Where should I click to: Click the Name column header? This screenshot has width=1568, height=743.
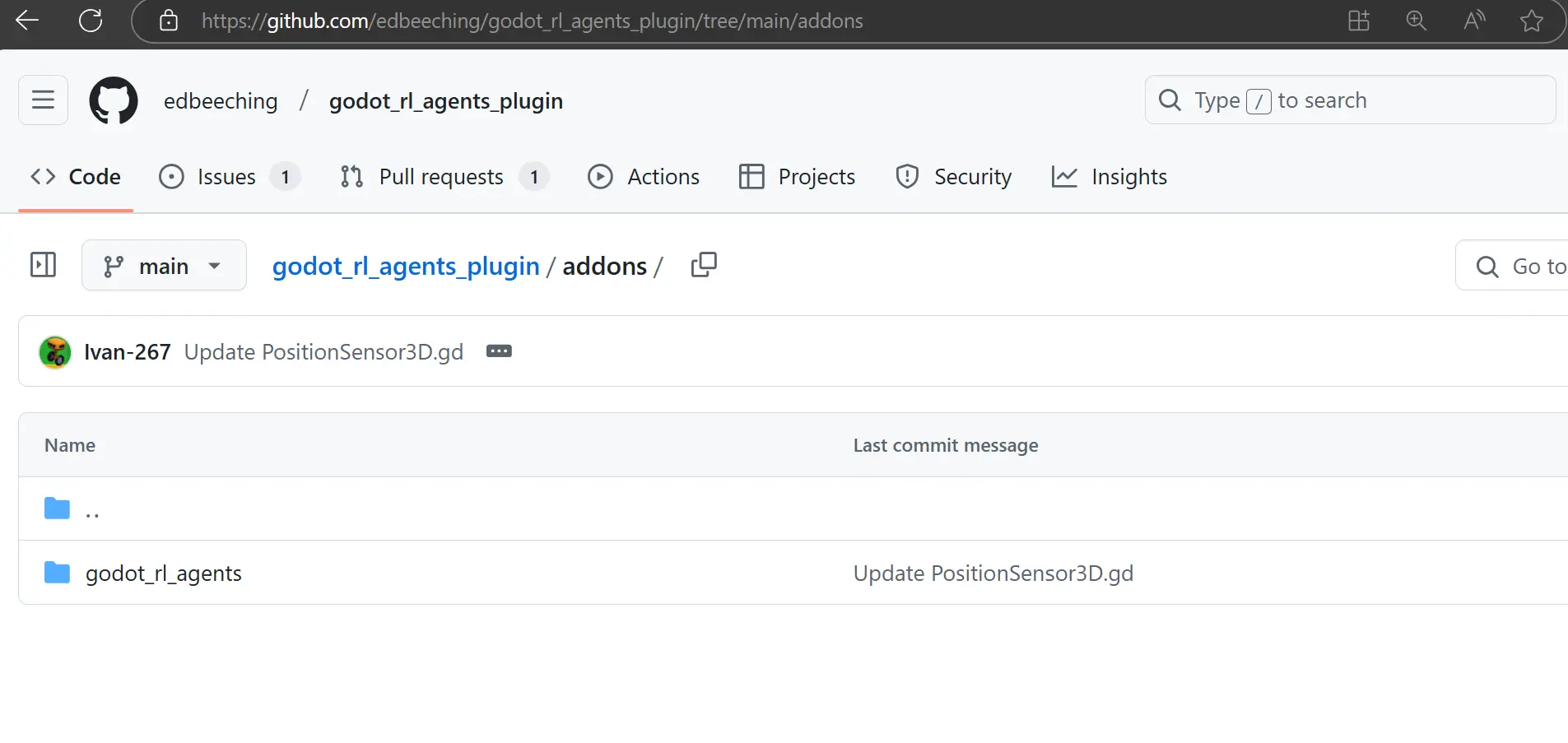(70, 445)
